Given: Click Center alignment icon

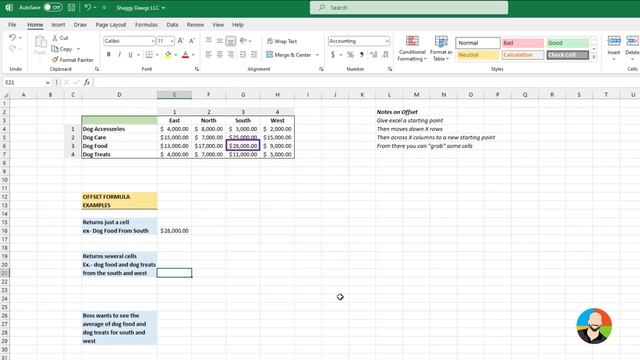Looking at the screenshot, I should (x=220, y=54).
